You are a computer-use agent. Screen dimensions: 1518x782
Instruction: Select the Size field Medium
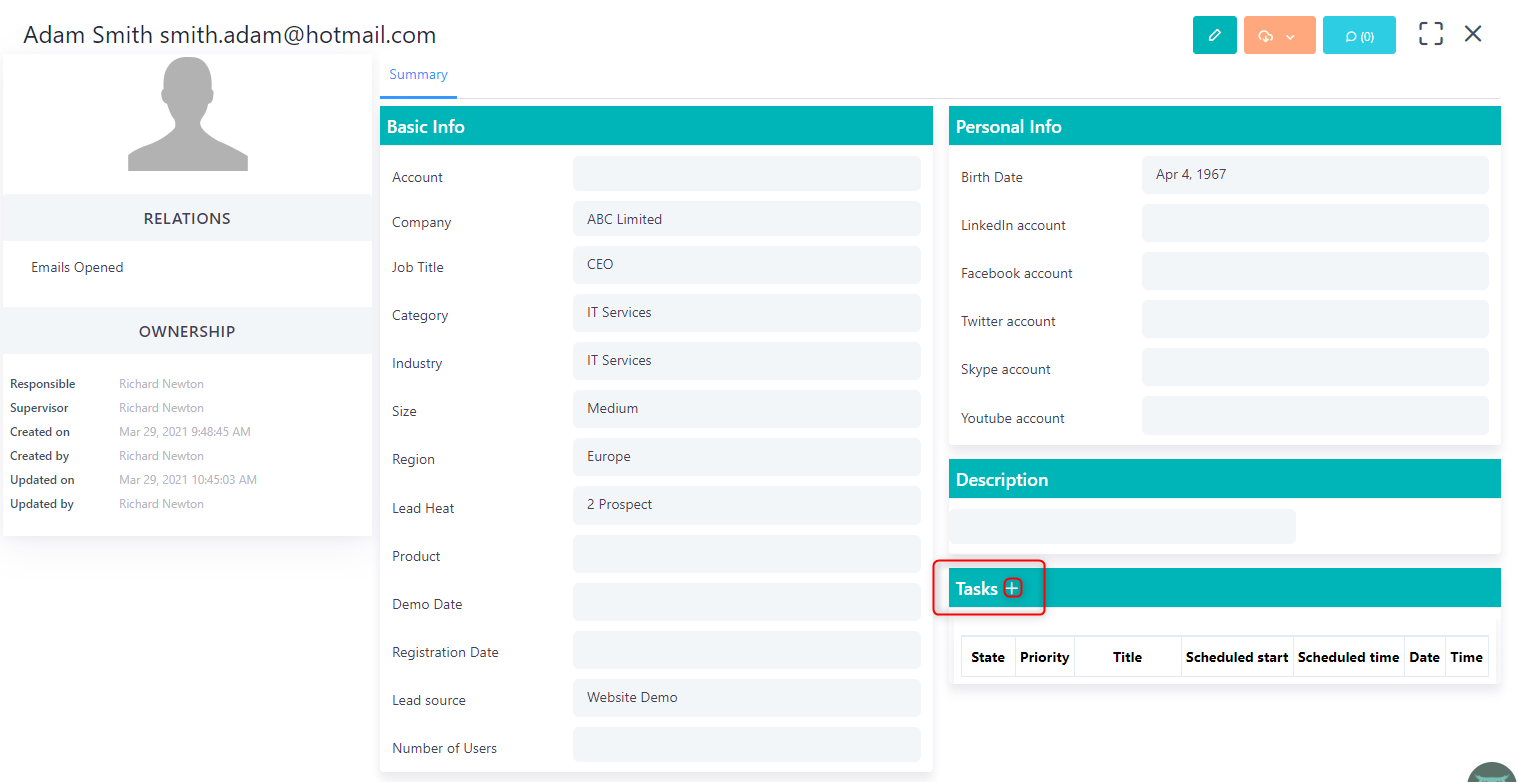746,409
